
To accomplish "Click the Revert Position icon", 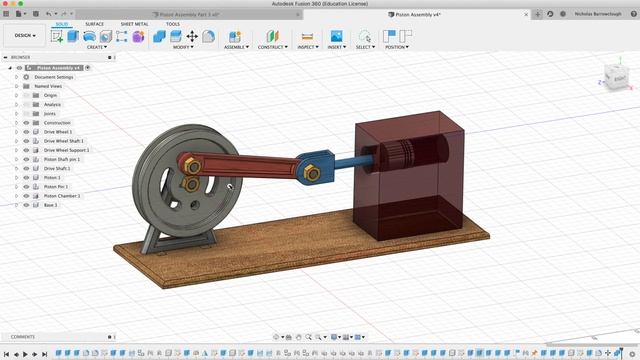I will (405, 36).
